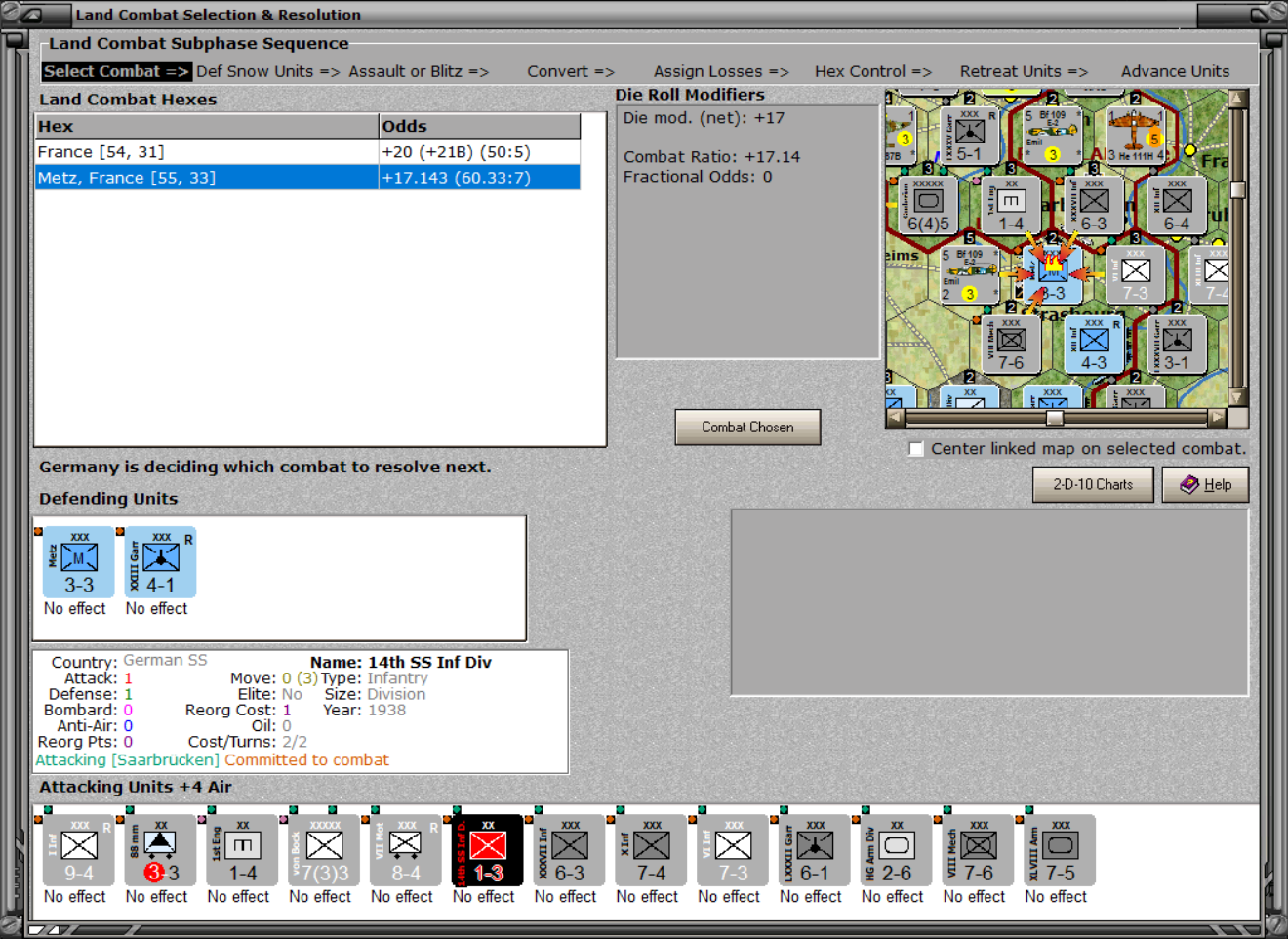Select the XXIII Garr 4-1 defending unit
Viewport: 1288px width, 939px height.
point(161,563)
